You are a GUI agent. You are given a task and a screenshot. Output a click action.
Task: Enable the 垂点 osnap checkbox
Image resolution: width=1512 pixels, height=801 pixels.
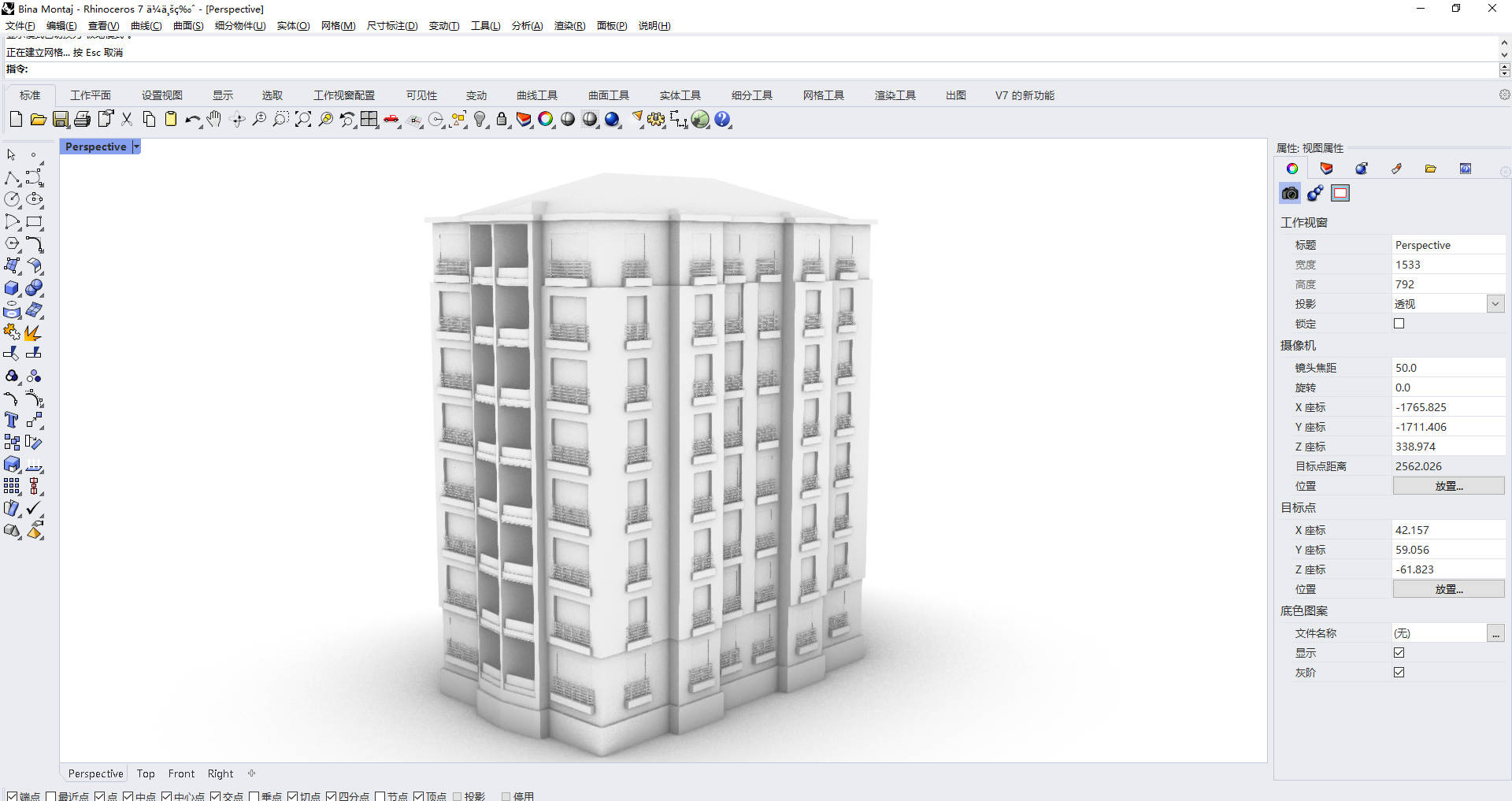[x=254, y=796]
